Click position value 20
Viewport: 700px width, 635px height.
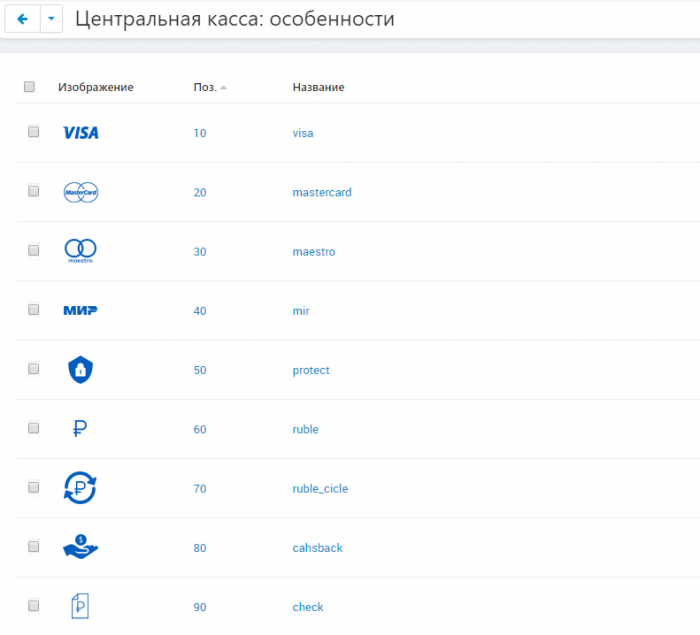(200, 192)
